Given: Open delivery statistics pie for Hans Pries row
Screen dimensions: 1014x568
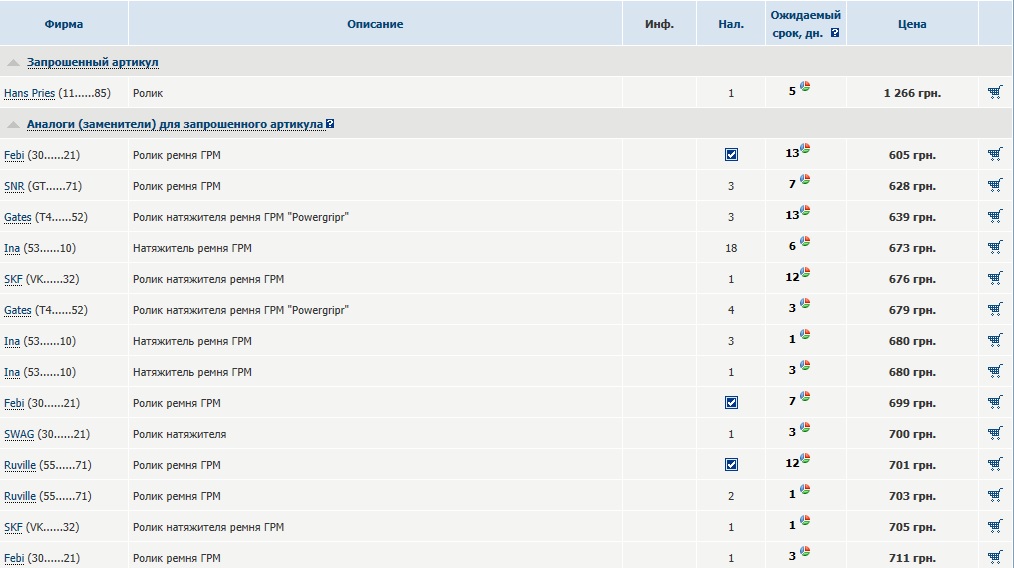Looking at the screenshot, I should [x=805, y=86].
